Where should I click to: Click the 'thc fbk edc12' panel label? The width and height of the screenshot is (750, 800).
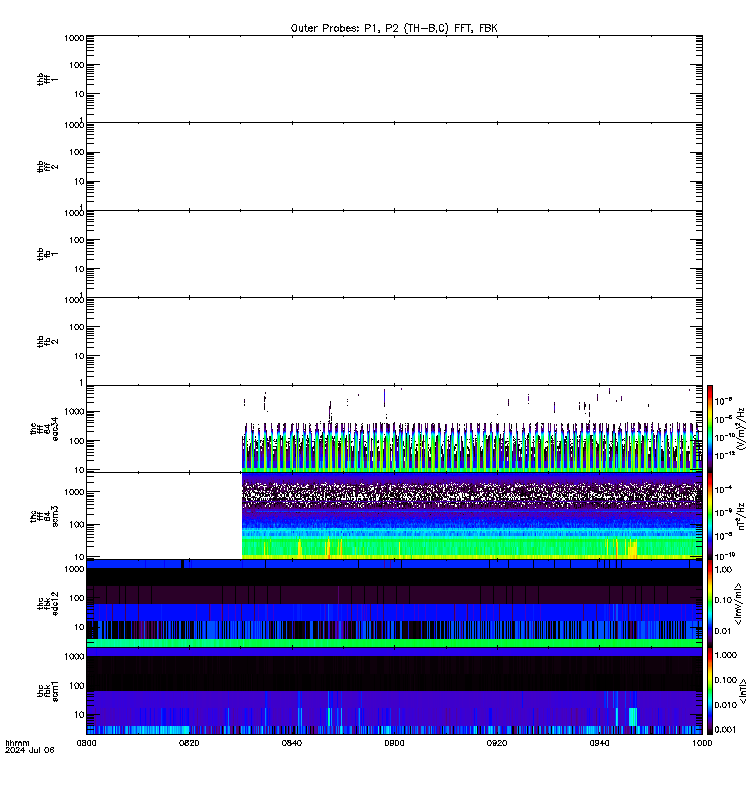(x=47, y=603)
